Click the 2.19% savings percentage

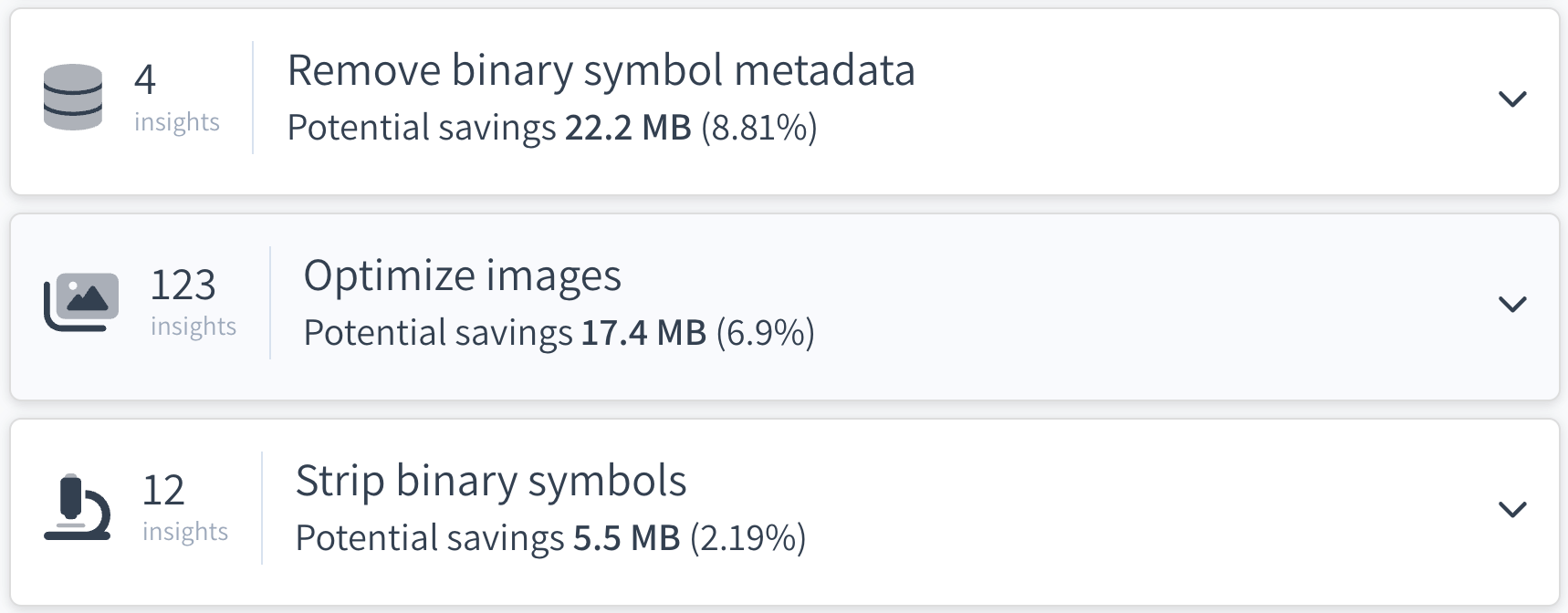747,538
